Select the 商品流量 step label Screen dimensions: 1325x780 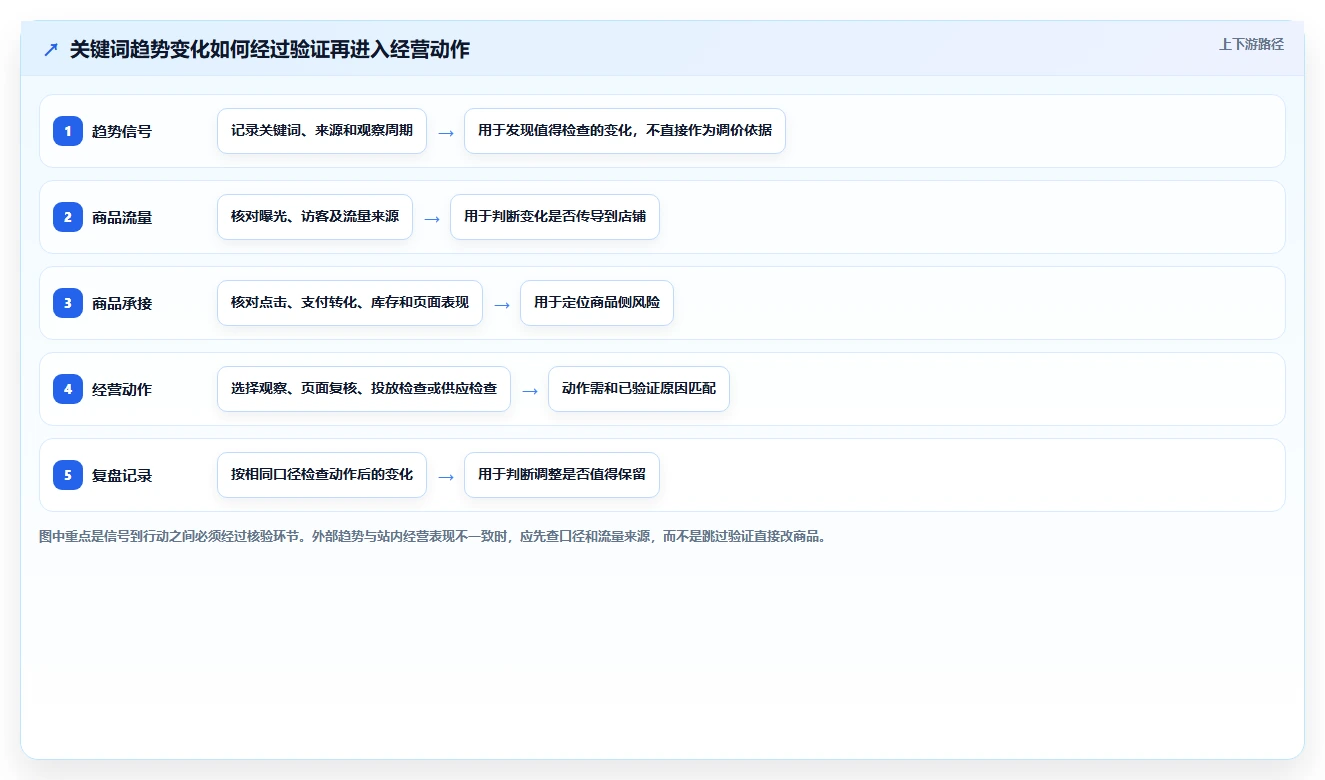pos(122,217)
